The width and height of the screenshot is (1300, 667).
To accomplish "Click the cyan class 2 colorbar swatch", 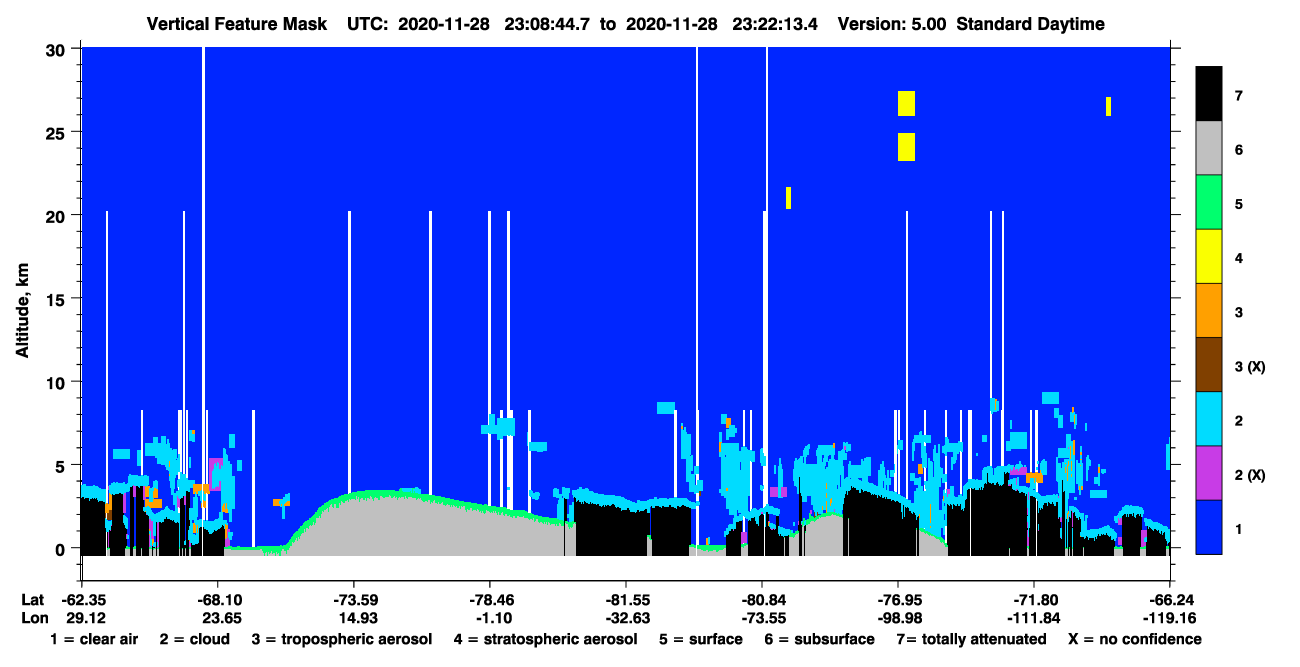I will (x=1209, y=418).
